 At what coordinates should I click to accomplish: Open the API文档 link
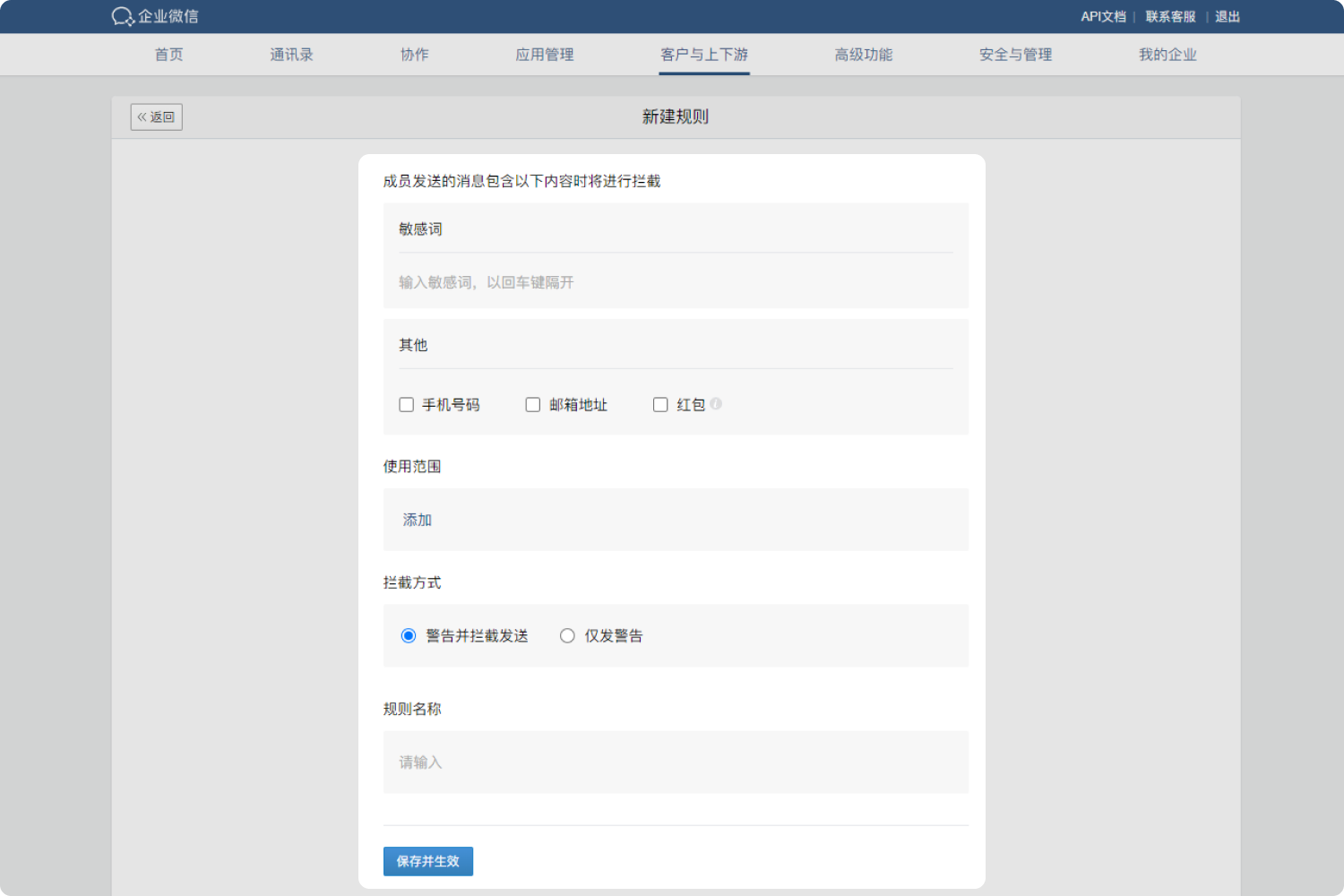click(x=1103, y=17)
